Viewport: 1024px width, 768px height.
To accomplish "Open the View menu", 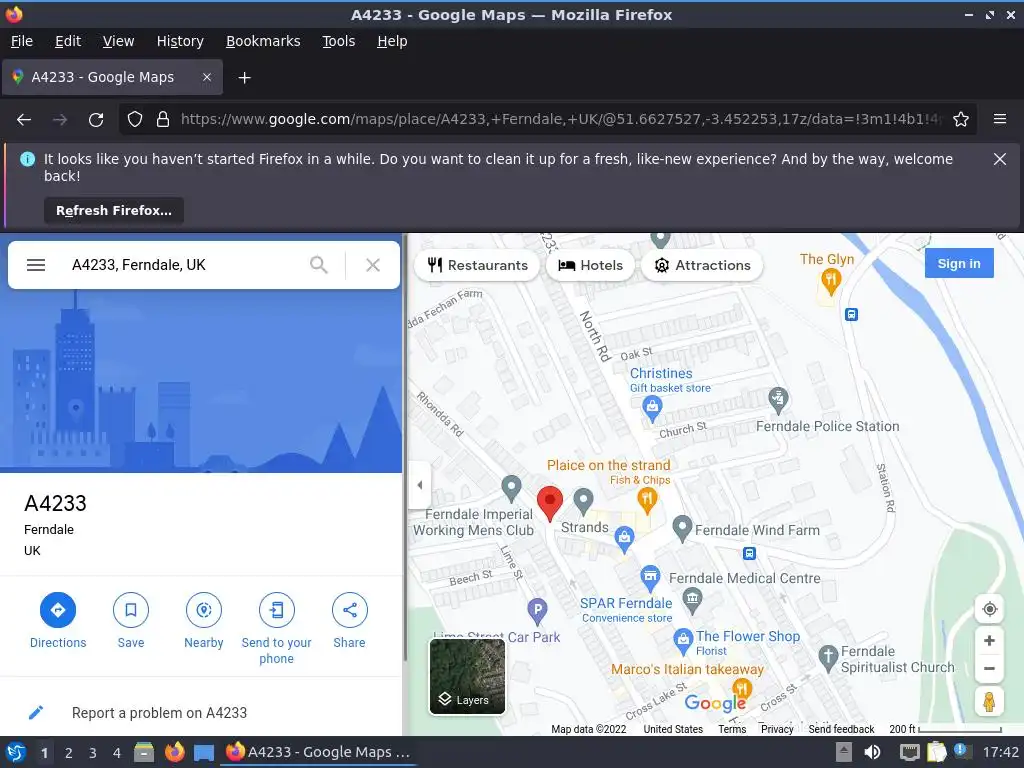I will 118,41.
